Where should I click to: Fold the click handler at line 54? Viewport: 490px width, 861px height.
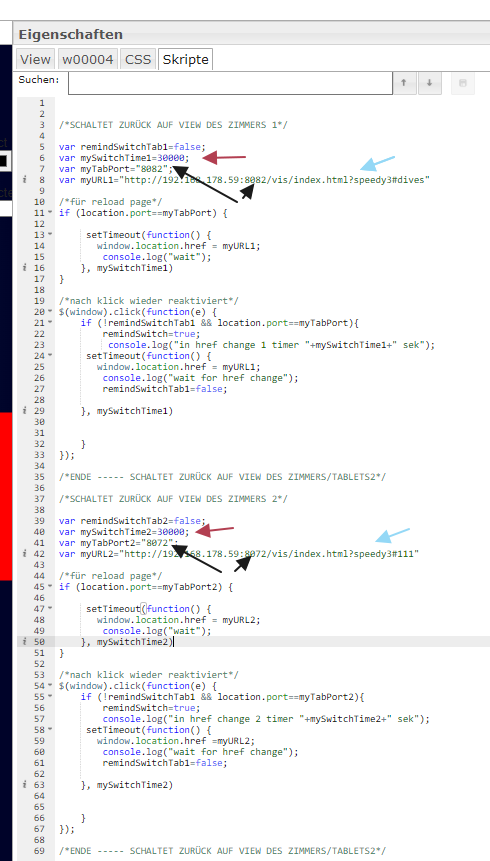(51, 686)
